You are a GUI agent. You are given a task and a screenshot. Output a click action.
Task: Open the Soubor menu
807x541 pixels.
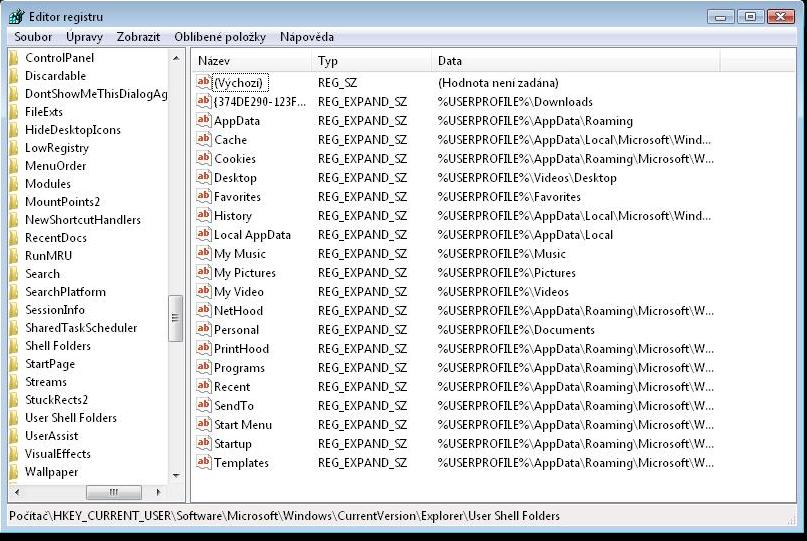click(x=33, y=37)
